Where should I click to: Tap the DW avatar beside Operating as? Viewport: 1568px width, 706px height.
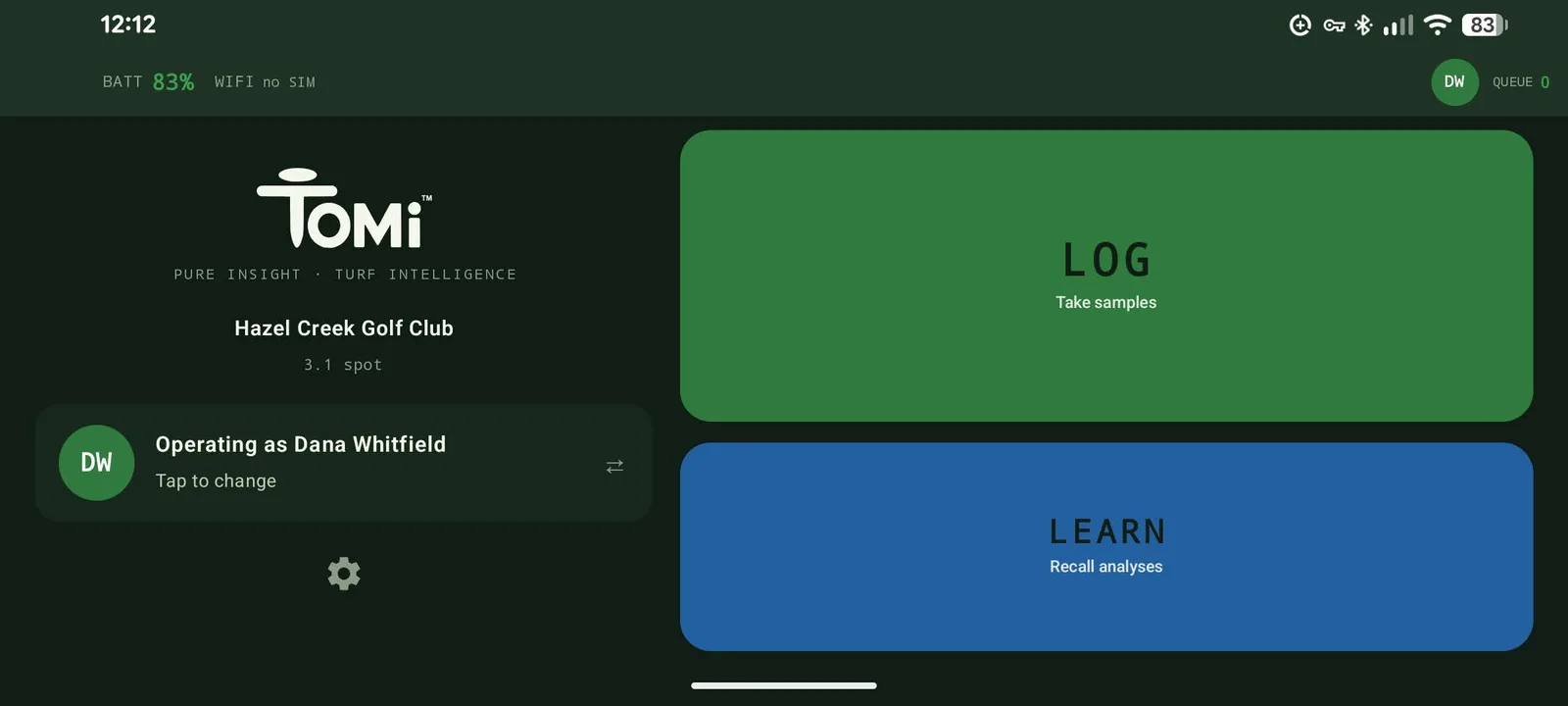pyautogui.click(x=96, y=463)
